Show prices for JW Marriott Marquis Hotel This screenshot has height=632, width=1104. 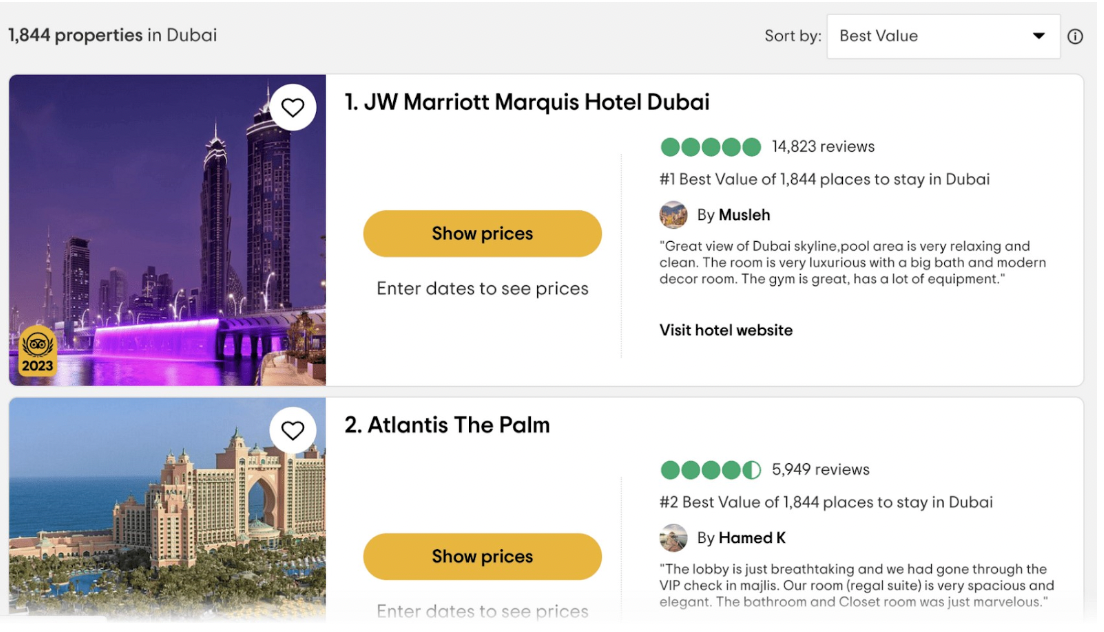pos(482,233)
